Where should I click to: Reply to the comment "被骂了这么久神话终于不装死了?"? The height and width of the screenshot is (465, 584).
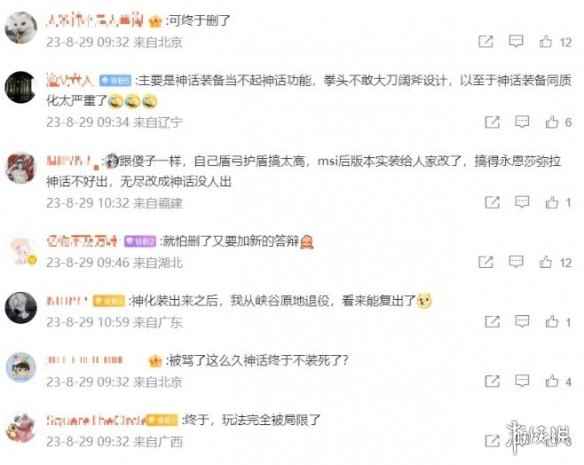point(522,381)
